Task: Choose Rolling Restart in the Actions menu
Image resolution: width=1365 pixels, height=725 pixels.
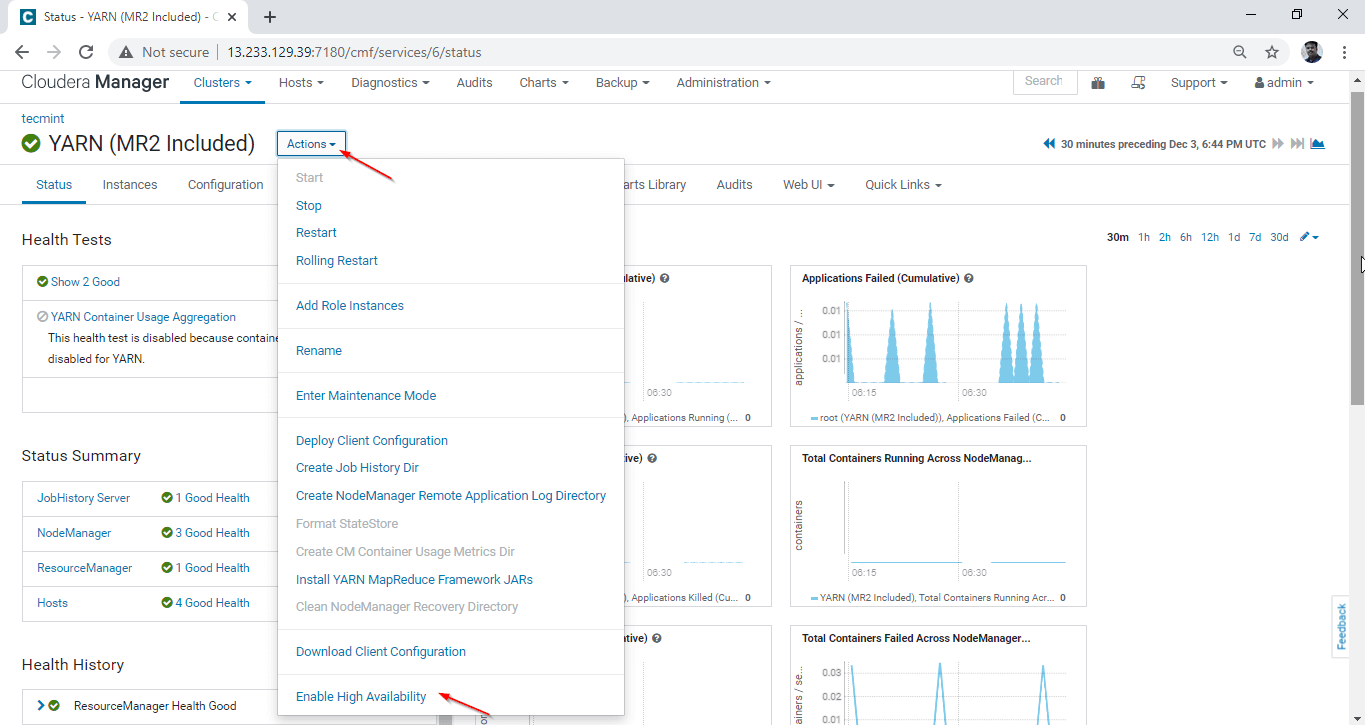Action: coord(337,261)
